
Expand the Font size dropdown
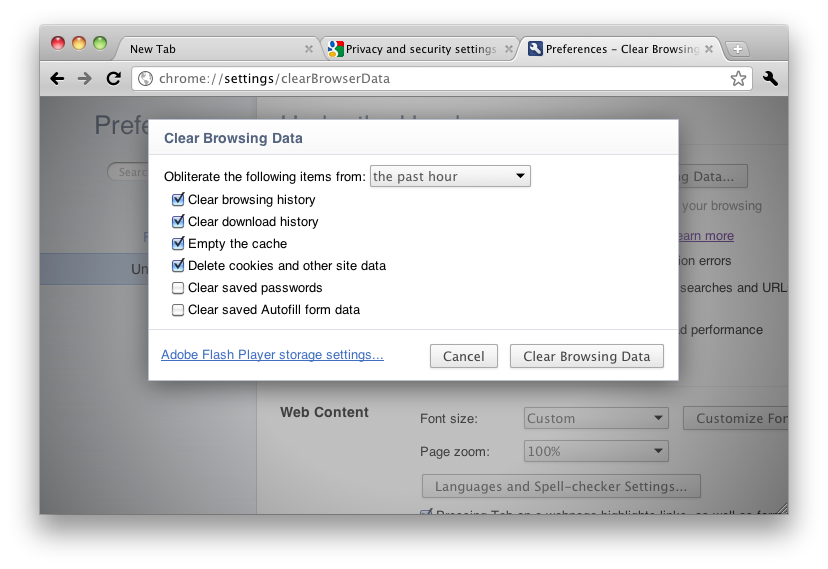(x=596, y=419)
